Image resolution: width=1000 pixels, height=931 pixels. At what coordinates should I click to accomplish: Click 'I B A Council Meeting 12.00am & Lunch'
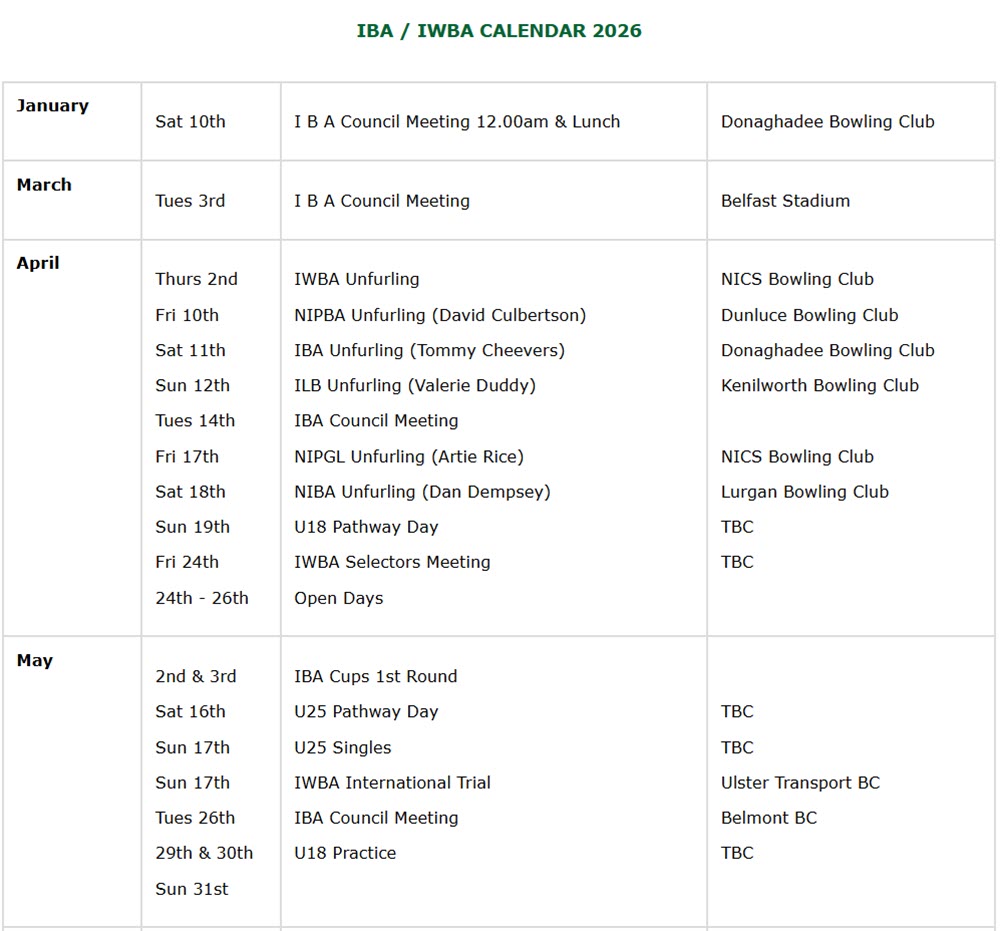tap(457, 122)
